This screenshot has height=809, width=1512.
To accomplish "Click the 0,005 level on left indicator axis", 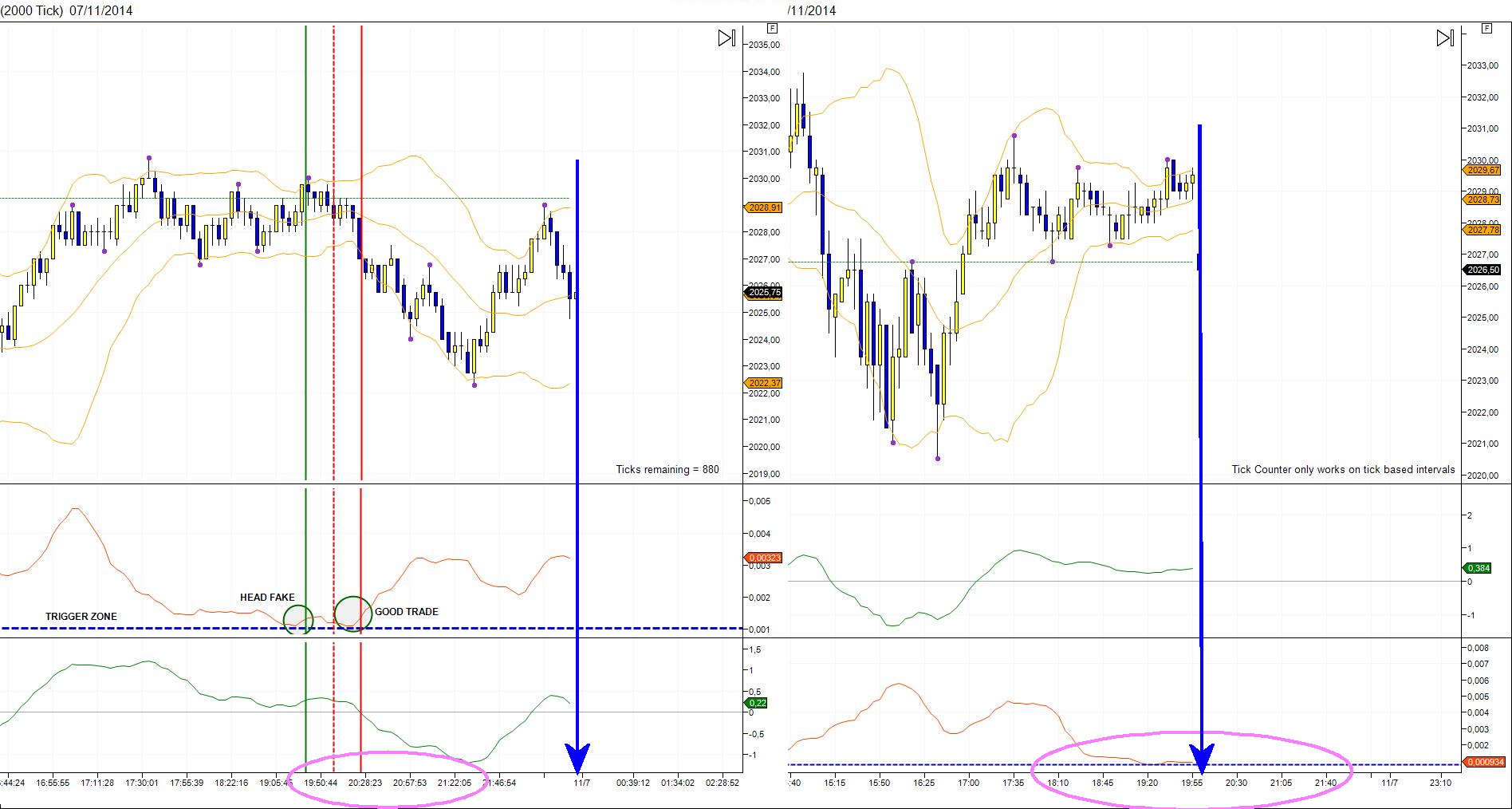I will pos(759,501).
